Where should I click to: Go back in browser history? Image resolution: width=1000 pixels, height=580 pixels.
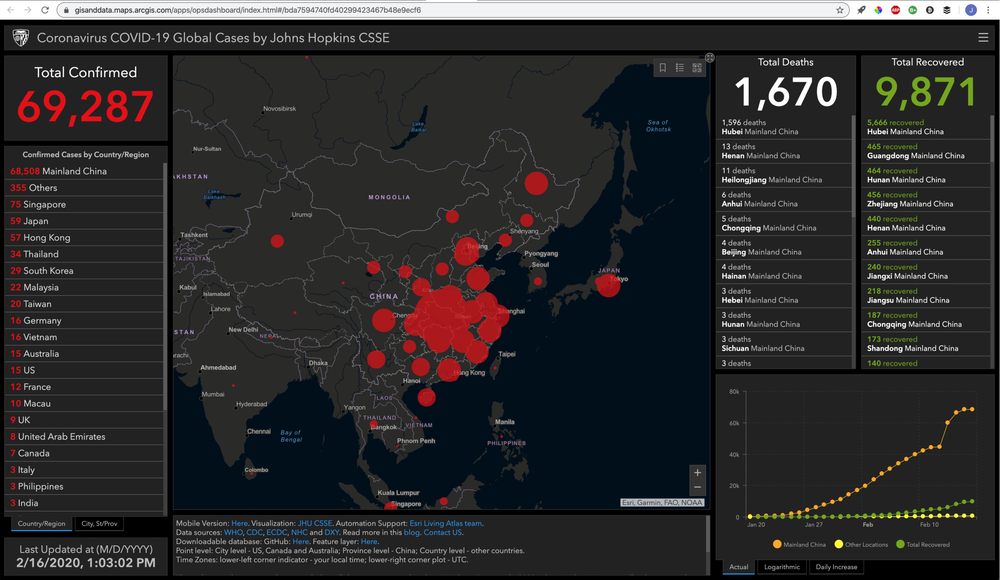(10, 10)
